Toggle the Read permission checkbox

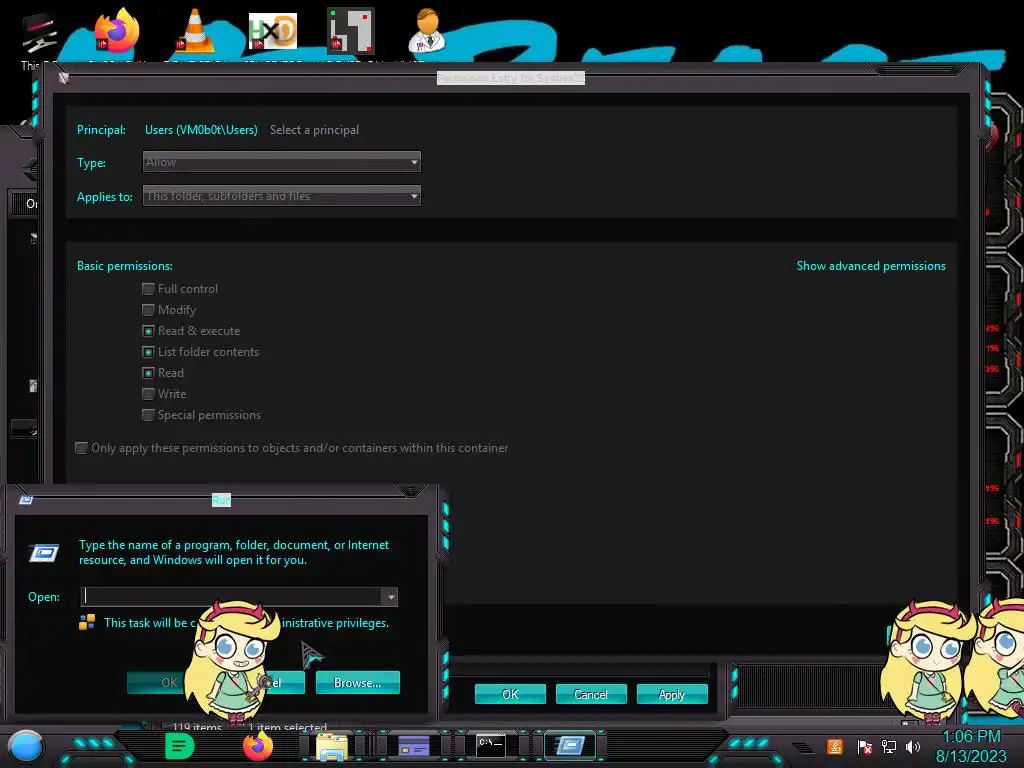click(x=148, y=373)
